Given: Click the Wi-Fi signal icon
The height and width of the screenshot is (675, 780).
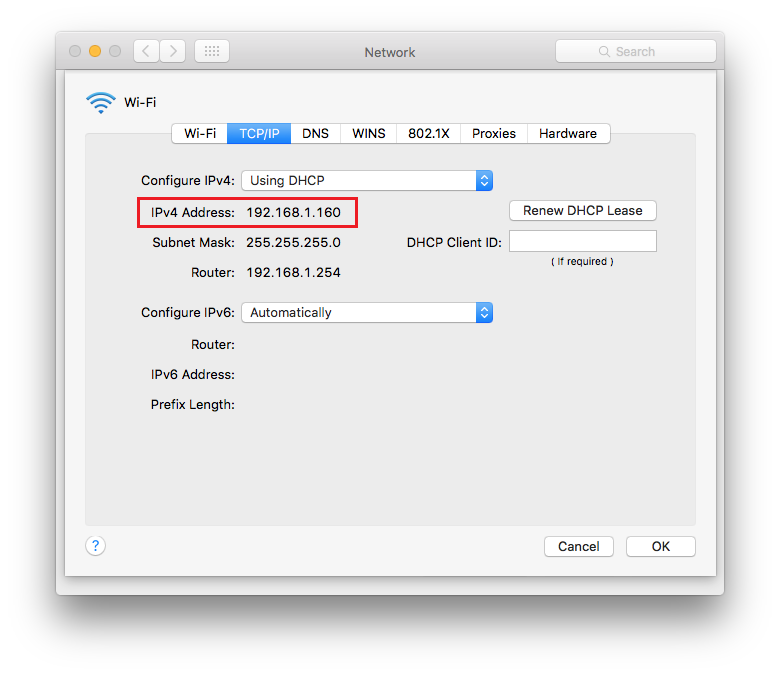Looking at the screenshot, I should 101,102.
